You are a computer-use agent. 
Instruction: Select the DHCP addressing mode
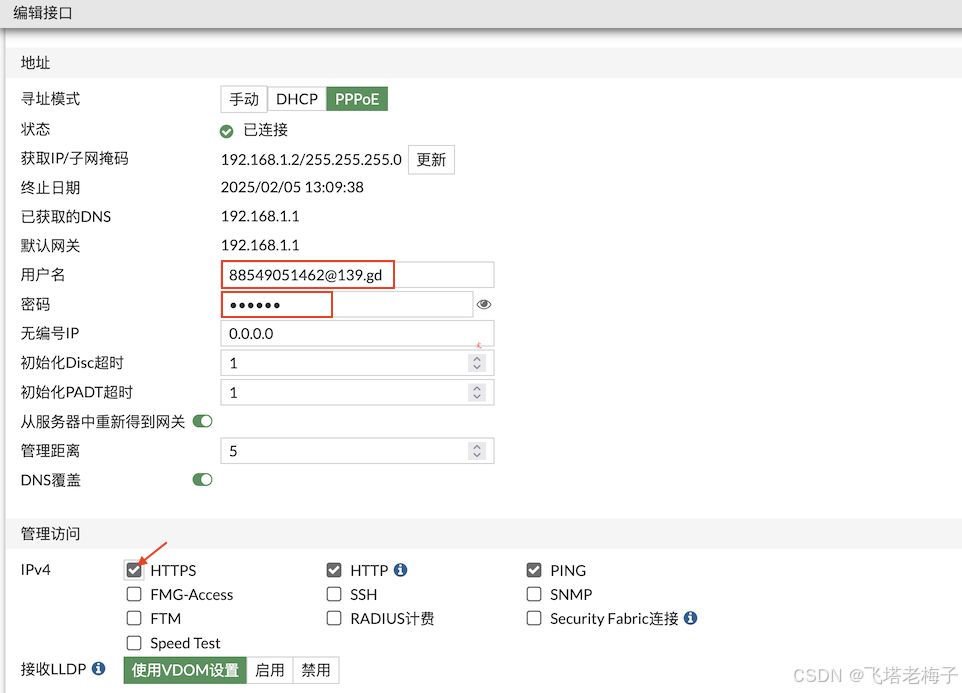pos(297,99)
